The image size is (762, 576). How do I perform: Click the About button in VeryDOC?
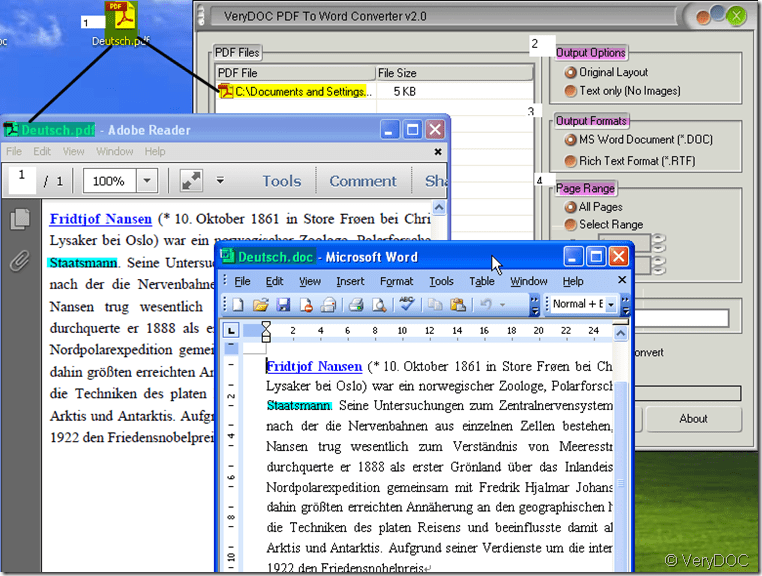coord(693,419)
